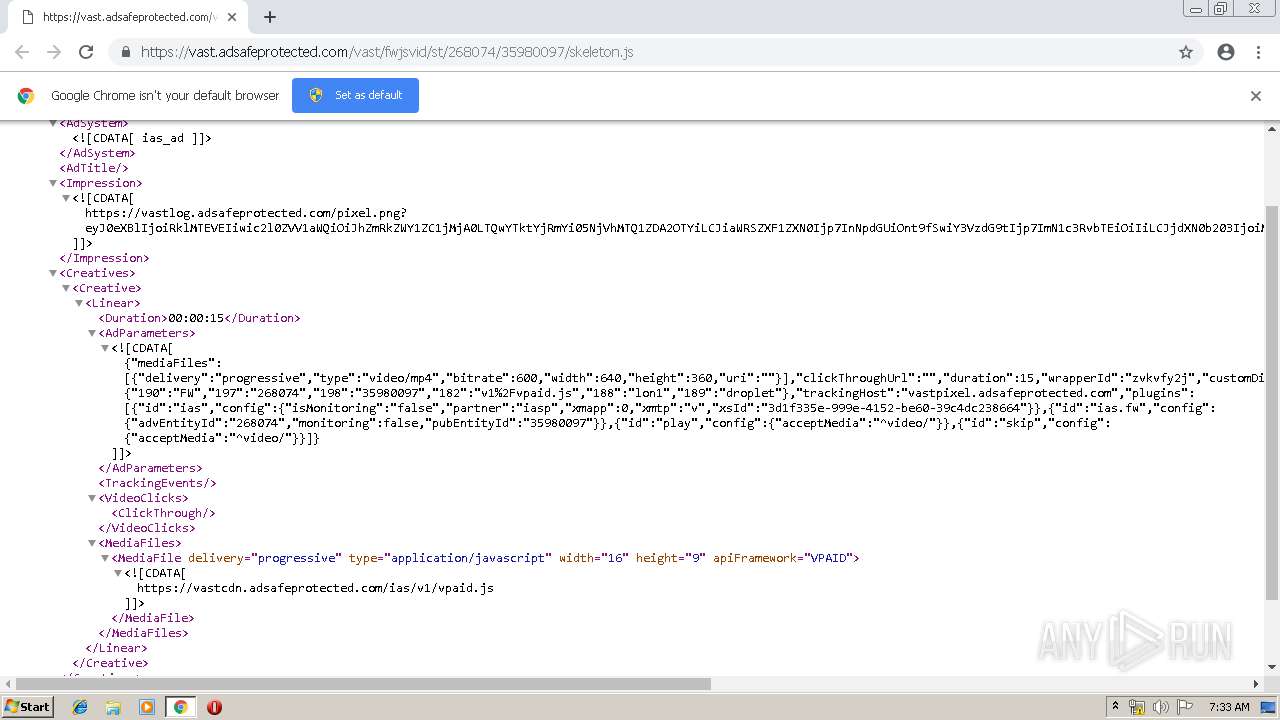
Task: Click the vastcdn vpaid.js URL text
Action: tap(315, 588)
